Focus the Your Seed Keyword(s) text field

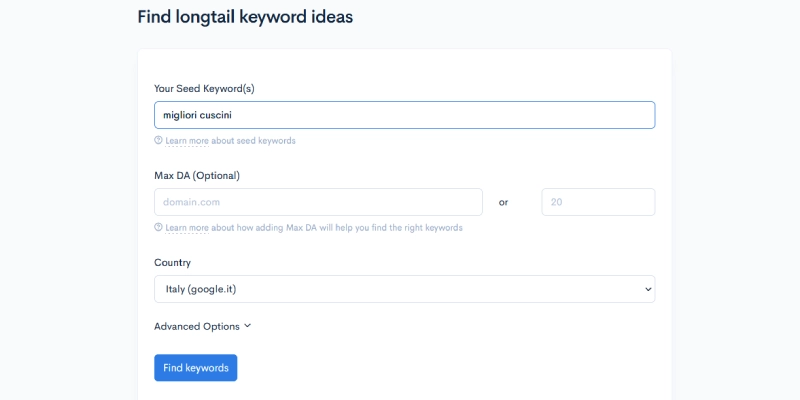tap(405, 115)
